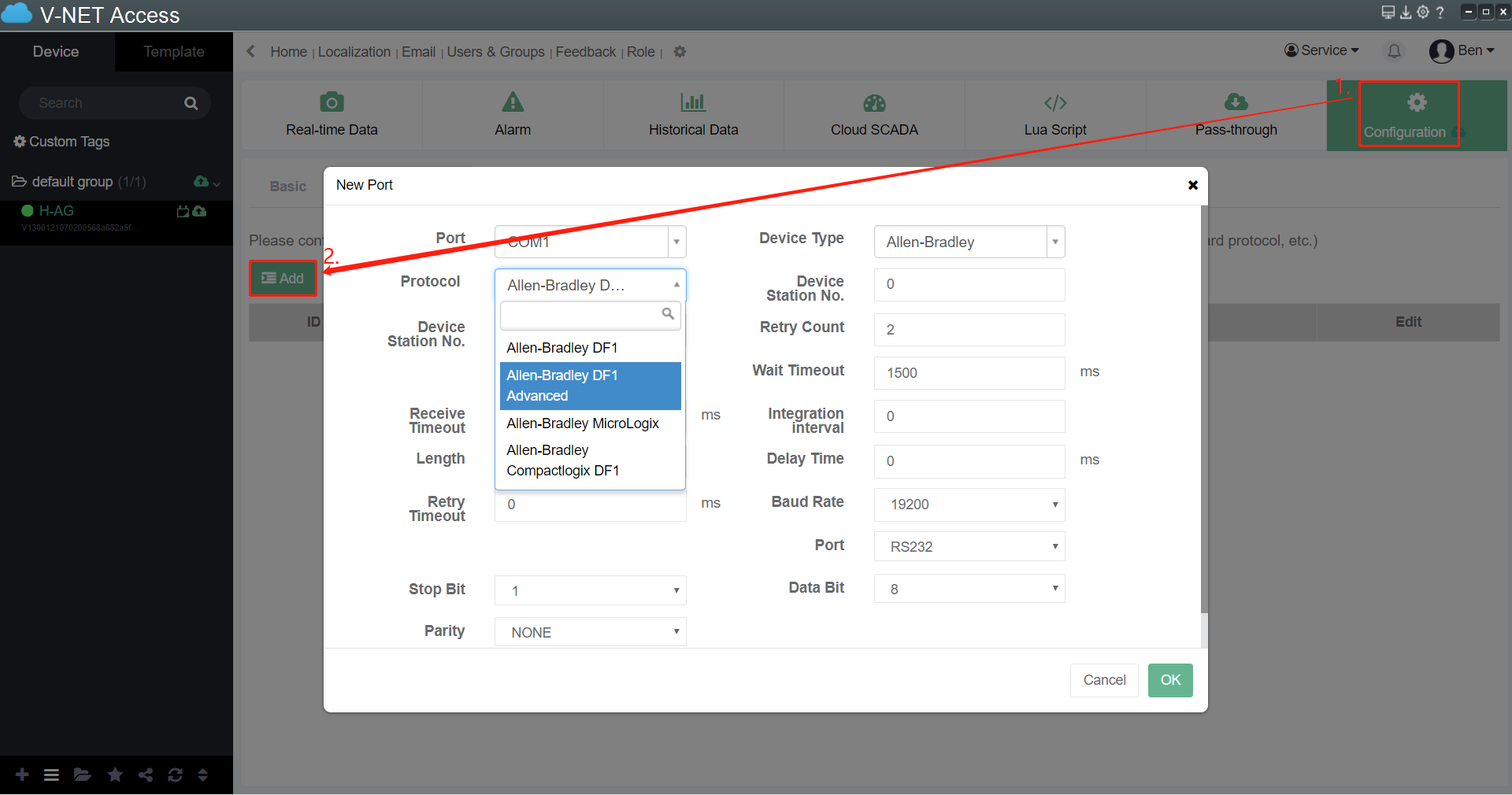Viewport: 1512px width, 795px height.
Task: Expand the Parity dropdown
Action: [x=590, y=632]
